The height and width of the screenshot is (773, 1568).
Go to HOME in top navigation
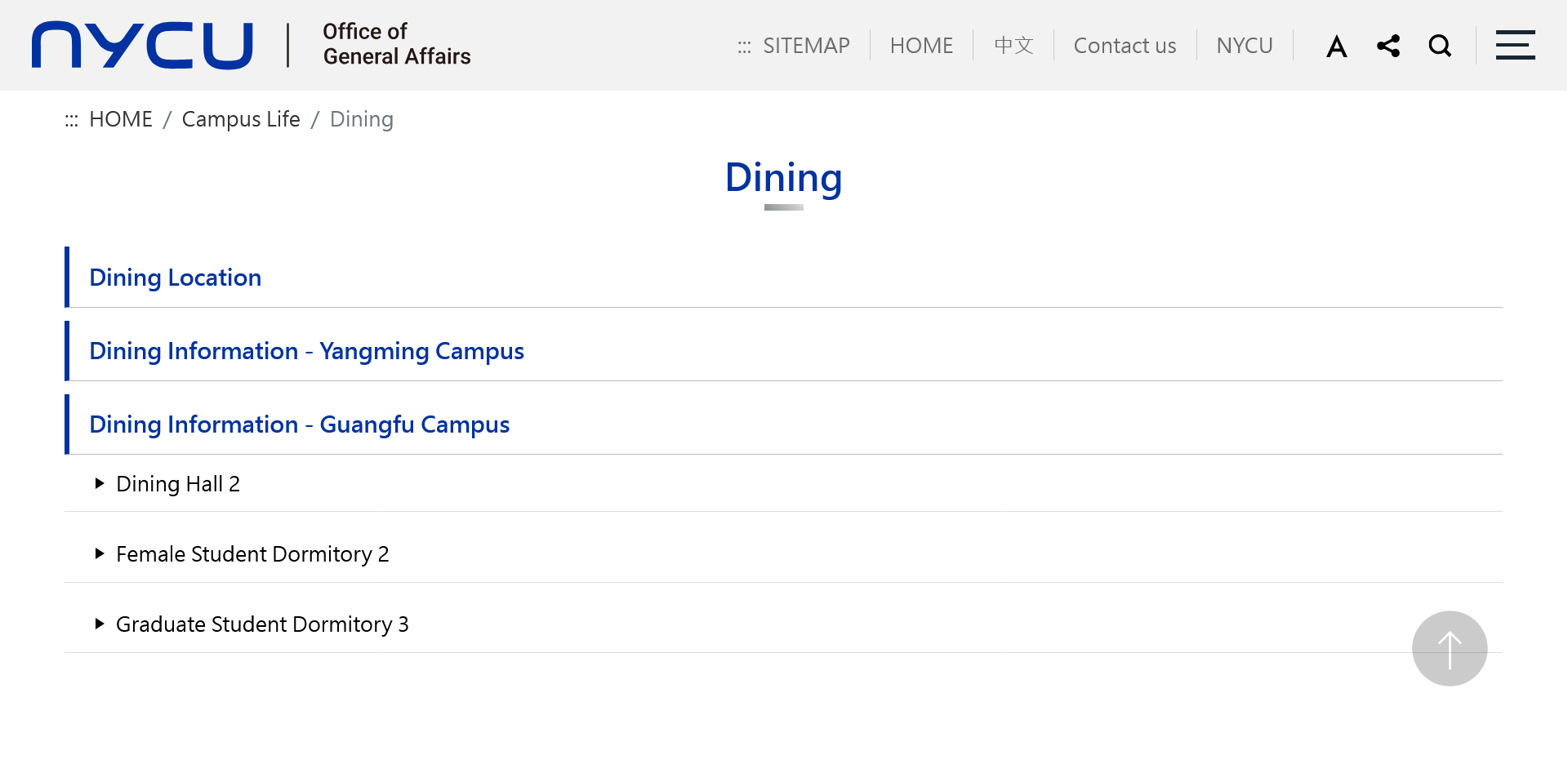(x=921, y=46)
